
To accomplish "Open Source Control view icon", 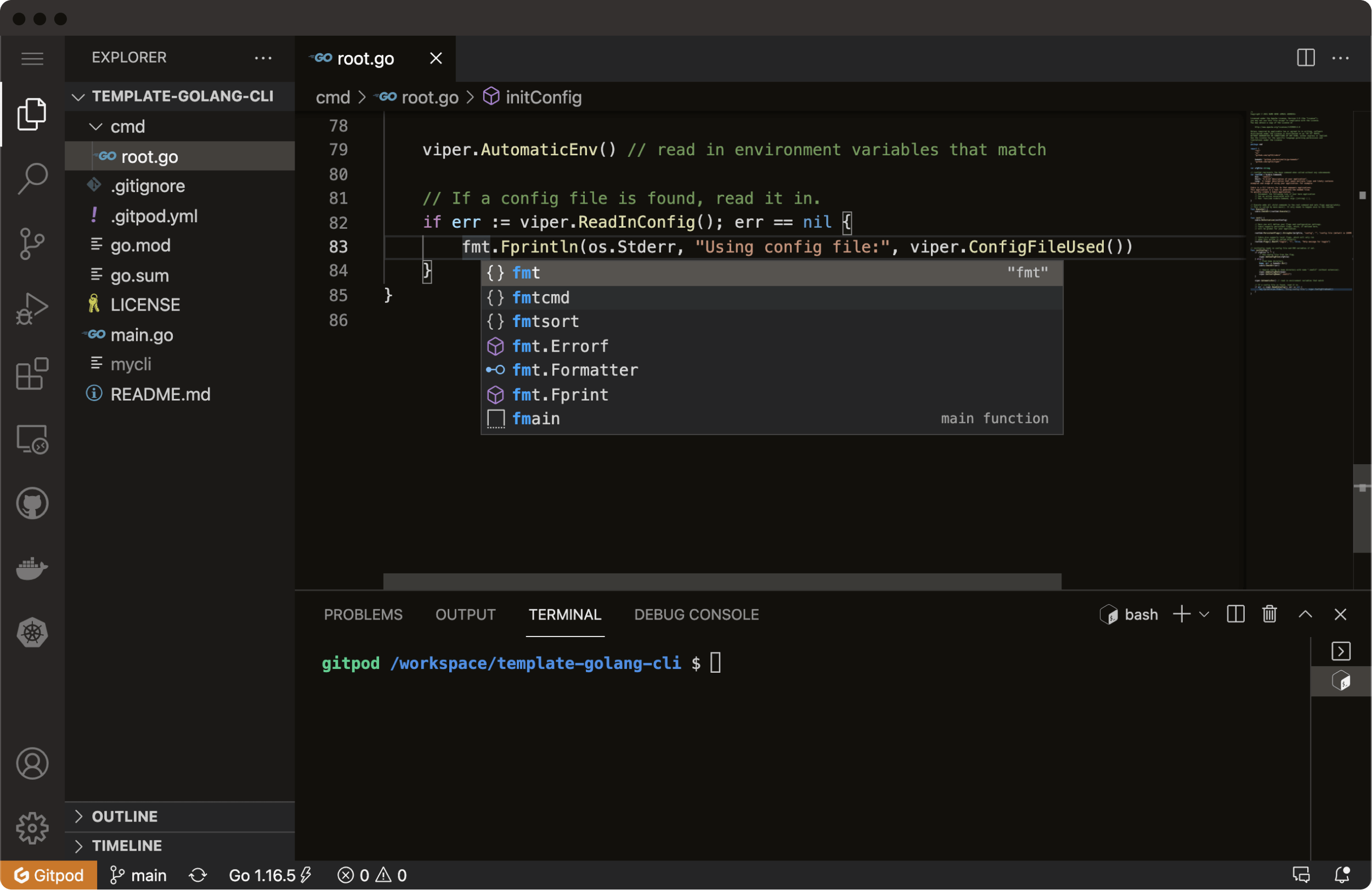I will click(32, 243).
